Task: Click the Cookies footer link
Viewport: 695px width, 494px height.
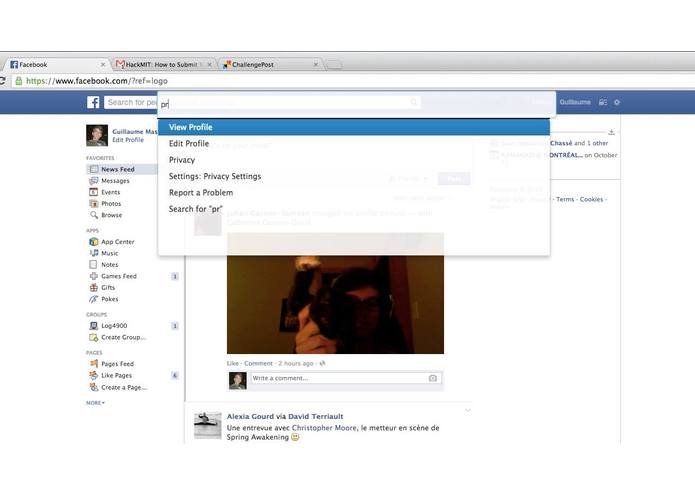Action: (x=591, y=199)
